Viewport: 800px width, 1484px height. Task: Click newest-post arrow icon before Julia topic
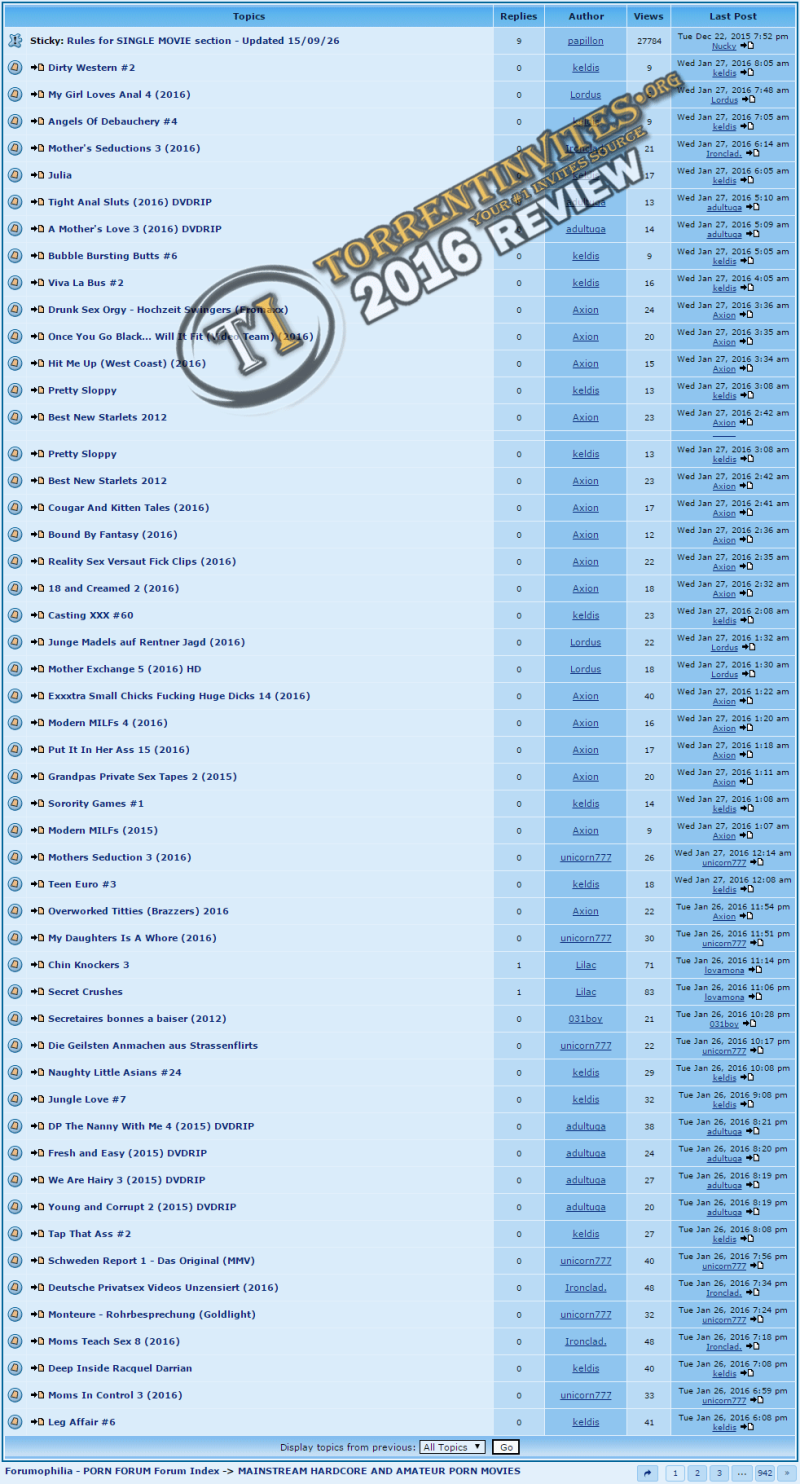(38, 175)
